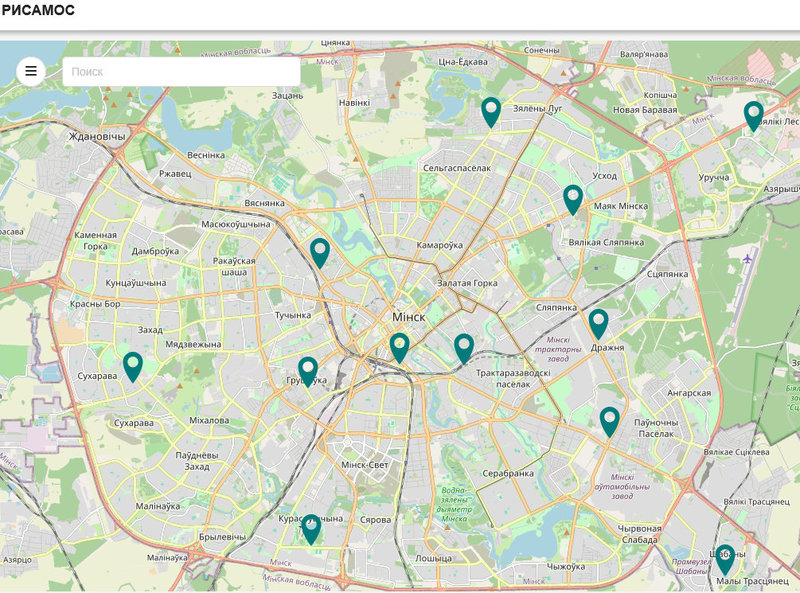
Task: Open the marker near Маяк Мінска
Action: pos(572,199)
